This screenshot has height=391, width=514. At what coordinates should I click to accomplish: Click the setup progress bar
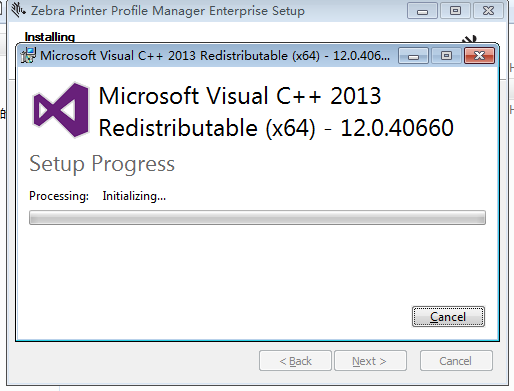(257, 217)
